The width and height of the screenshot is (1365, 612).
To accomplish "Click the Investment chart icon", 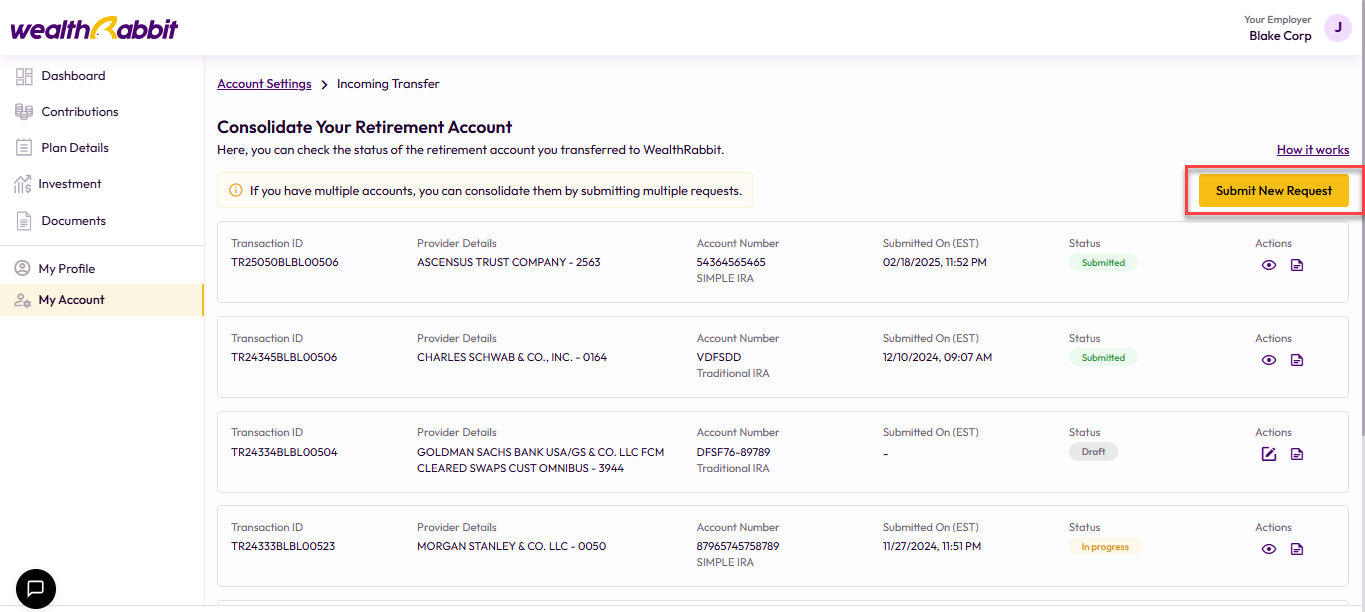I will [x=22, y=184].
